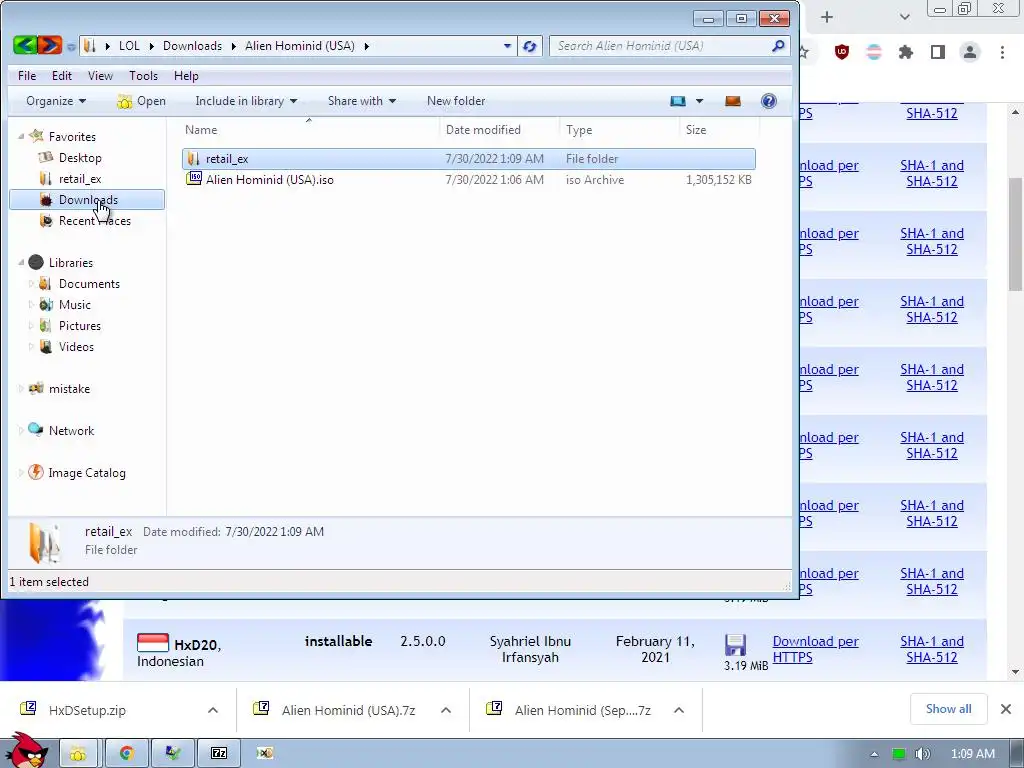Click the striped flag extension icon in Chrome
Viewport: 1024px width, 768px height.
pos(874,52)
